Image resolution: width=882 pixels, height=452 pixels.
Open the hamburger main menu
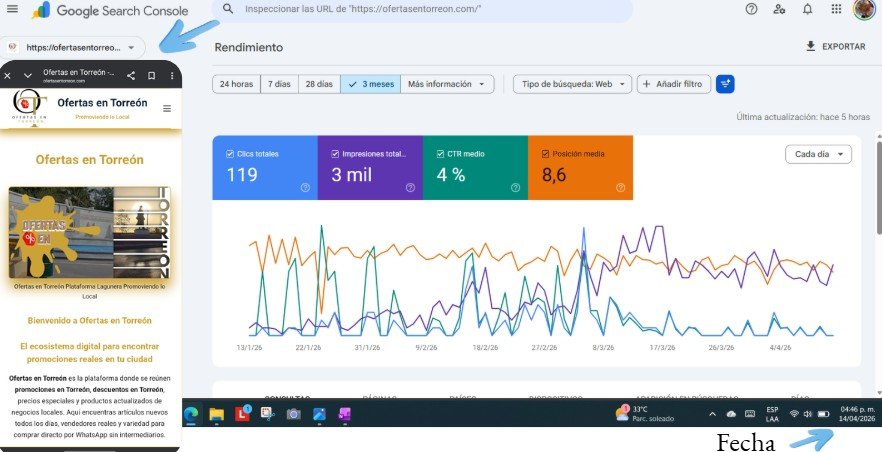[x=12, y=9]
